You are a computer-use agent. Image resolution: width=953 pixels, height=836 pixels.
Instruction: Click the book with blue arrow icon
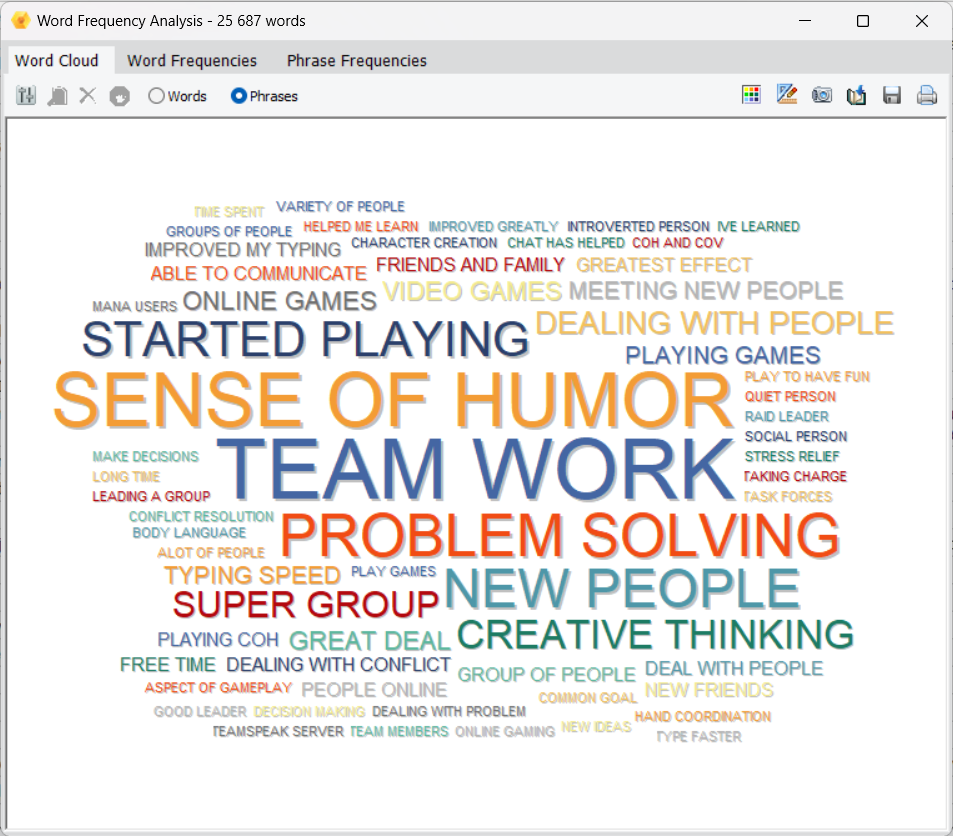pyautogui.click(x=856, y=95)
